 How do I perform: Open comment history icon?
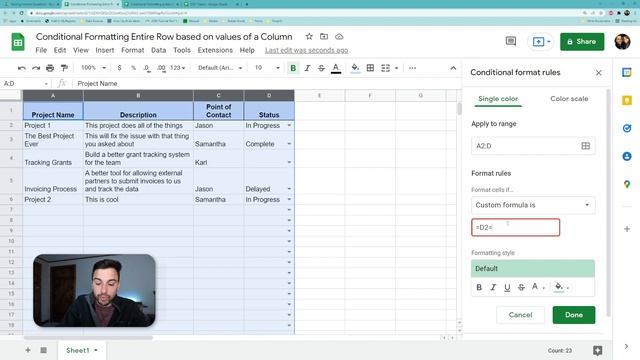(511, 41)
